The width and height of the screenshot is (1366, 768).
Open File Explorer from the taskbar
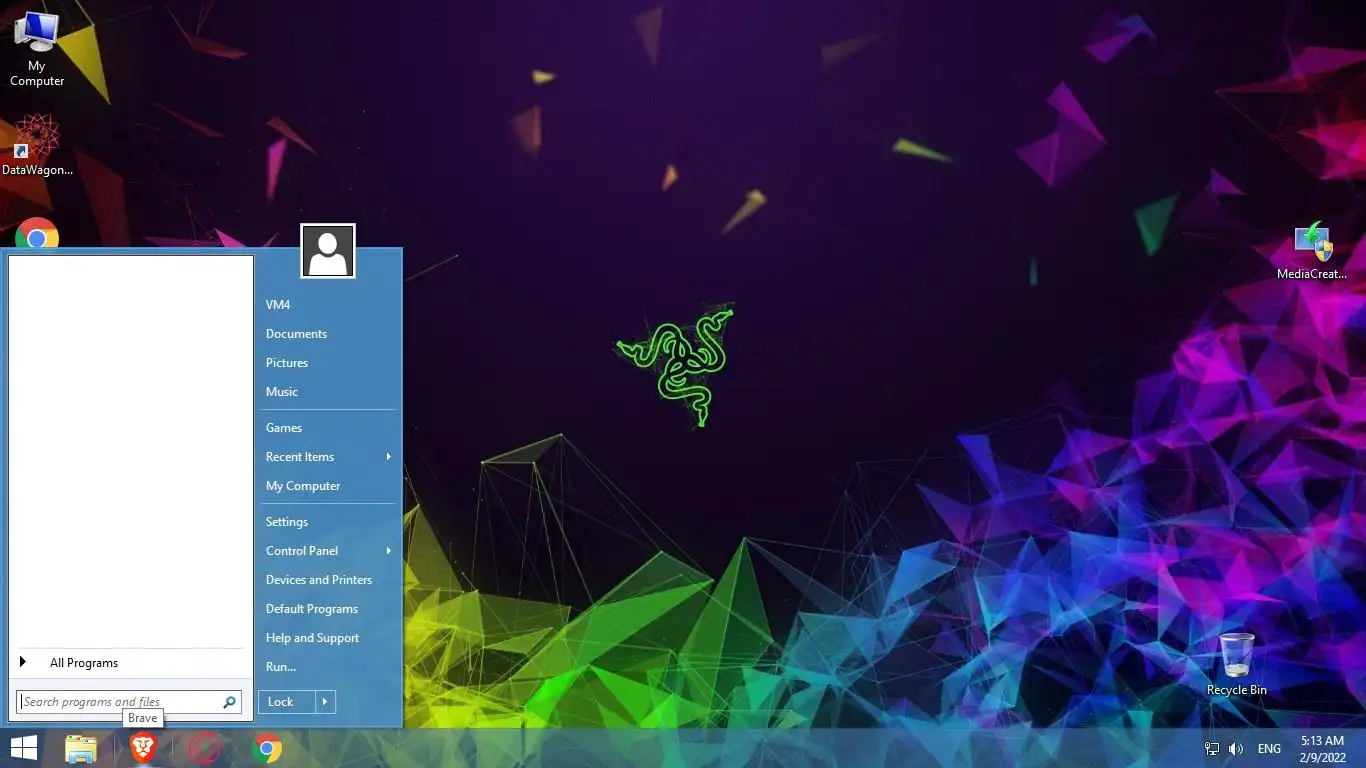click(81, 749)
